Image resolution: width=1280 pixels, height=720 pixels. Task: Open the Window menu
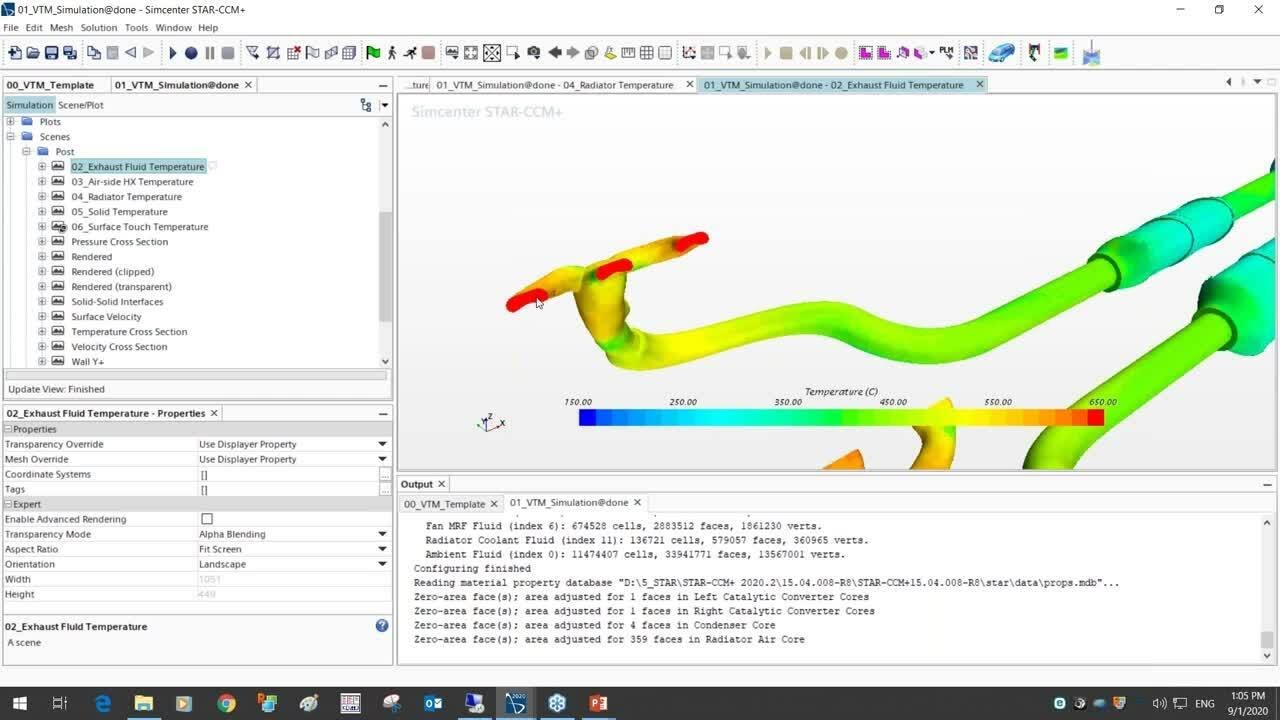(173, 28)
